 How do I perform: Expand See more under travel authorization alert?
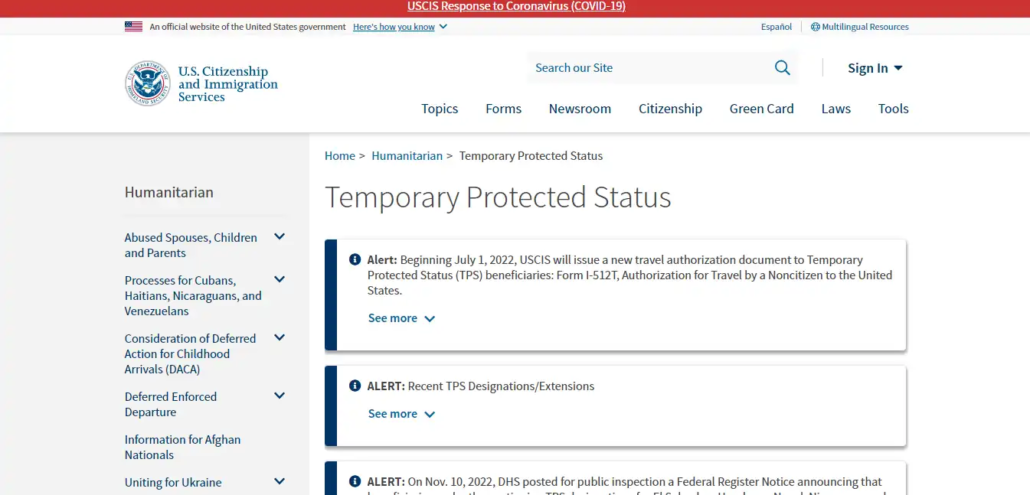point(401,318)
